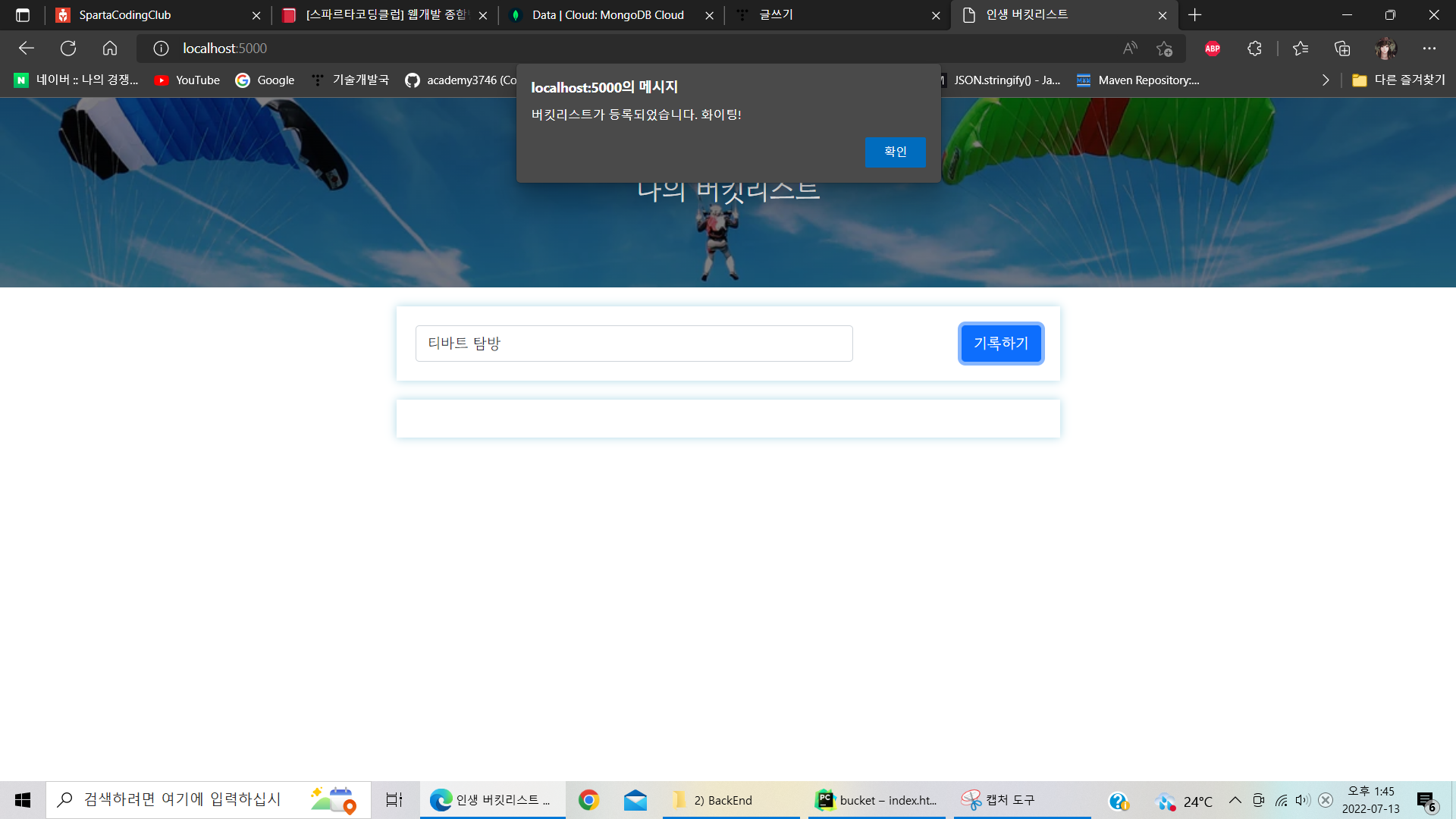
Task: Add this page to favorites star icon
Action: point(1164,49)
